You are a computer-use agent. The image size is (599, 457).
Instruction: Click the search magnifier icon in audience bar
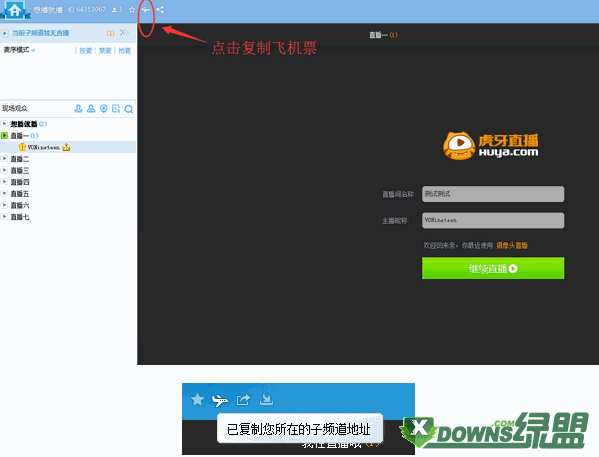point(129,109)
